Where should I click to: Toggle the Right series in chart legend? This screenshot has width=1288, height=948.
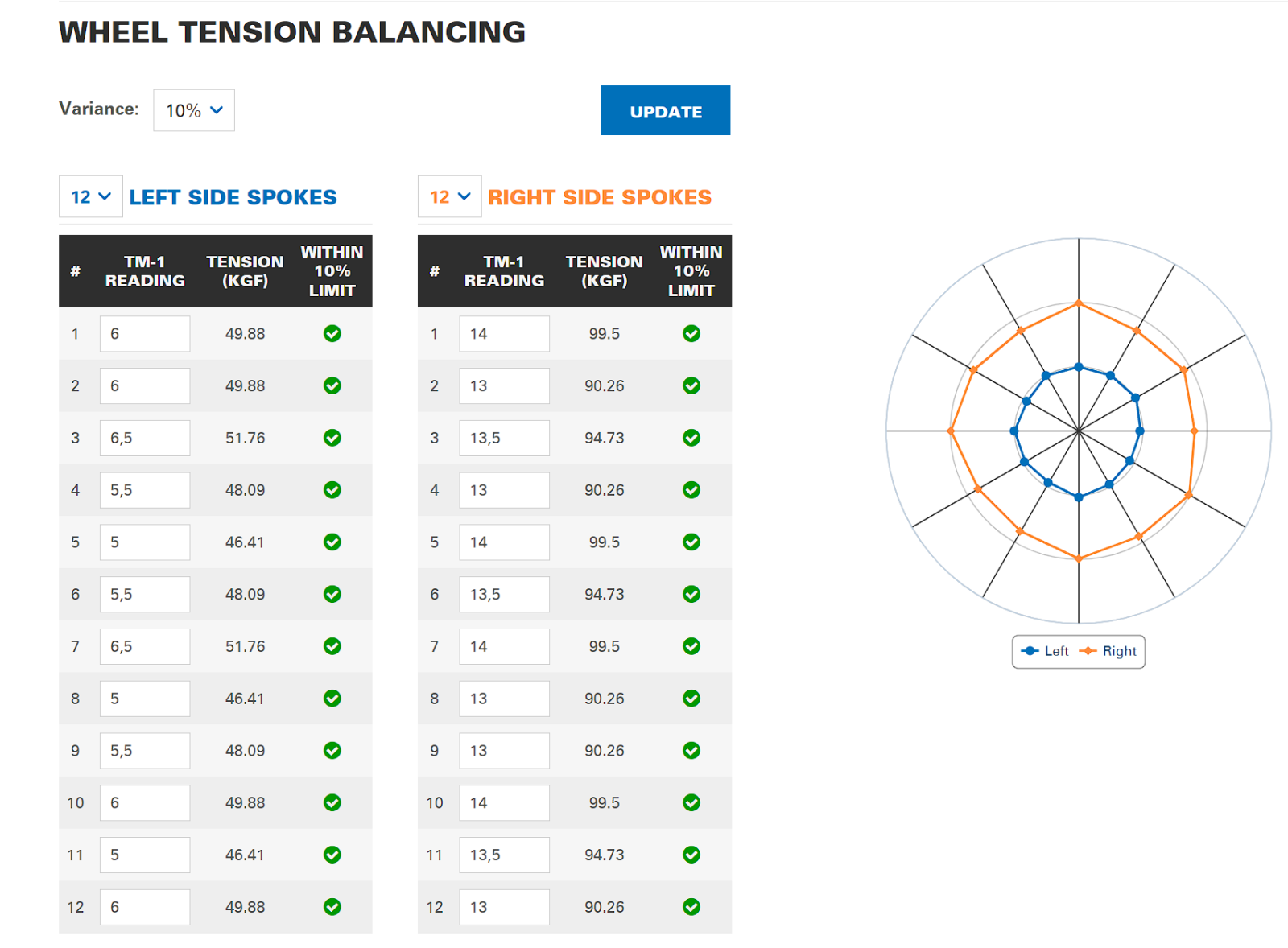click(x=1109, y=651)
